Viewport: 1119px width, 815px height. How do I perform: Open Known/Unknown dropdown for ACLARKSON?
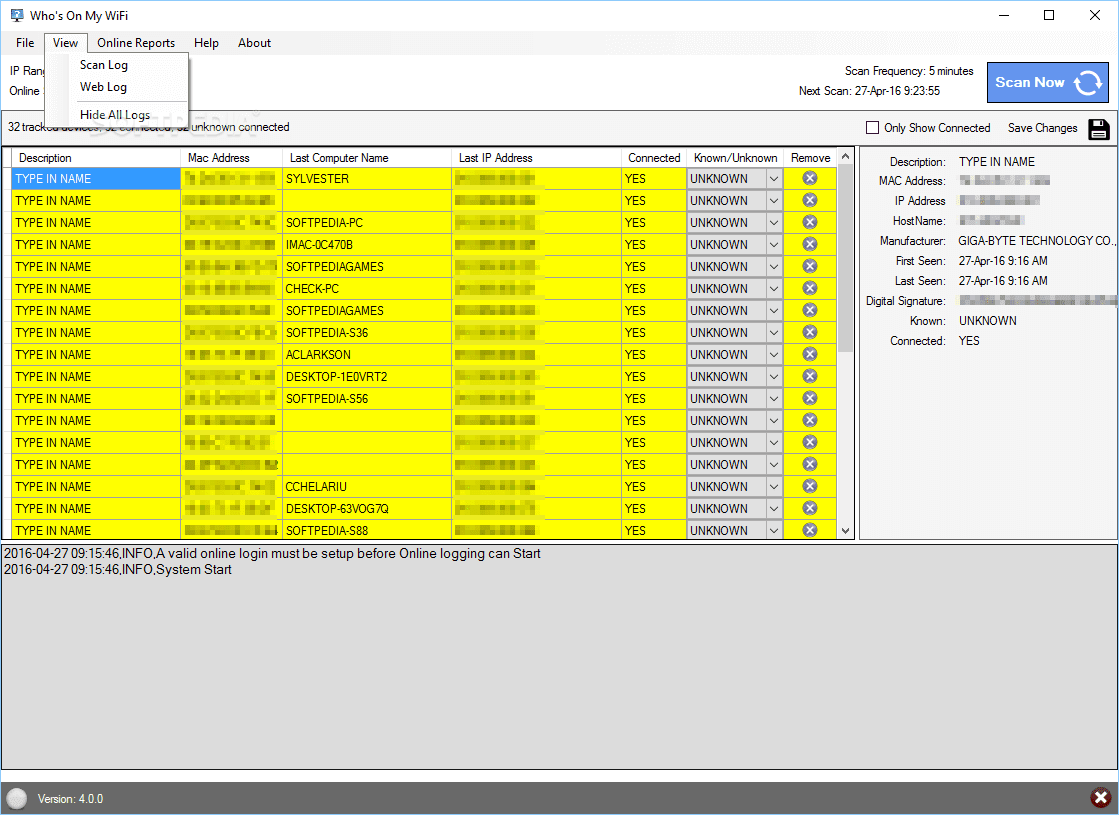tap(774, 355)
